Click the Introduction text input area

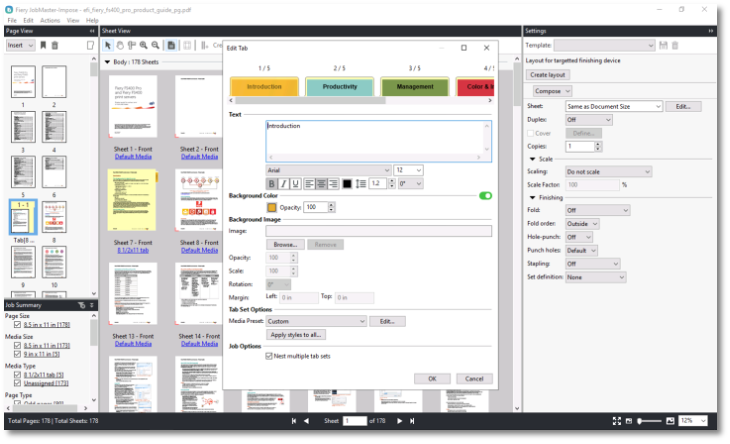pos(378,140)
